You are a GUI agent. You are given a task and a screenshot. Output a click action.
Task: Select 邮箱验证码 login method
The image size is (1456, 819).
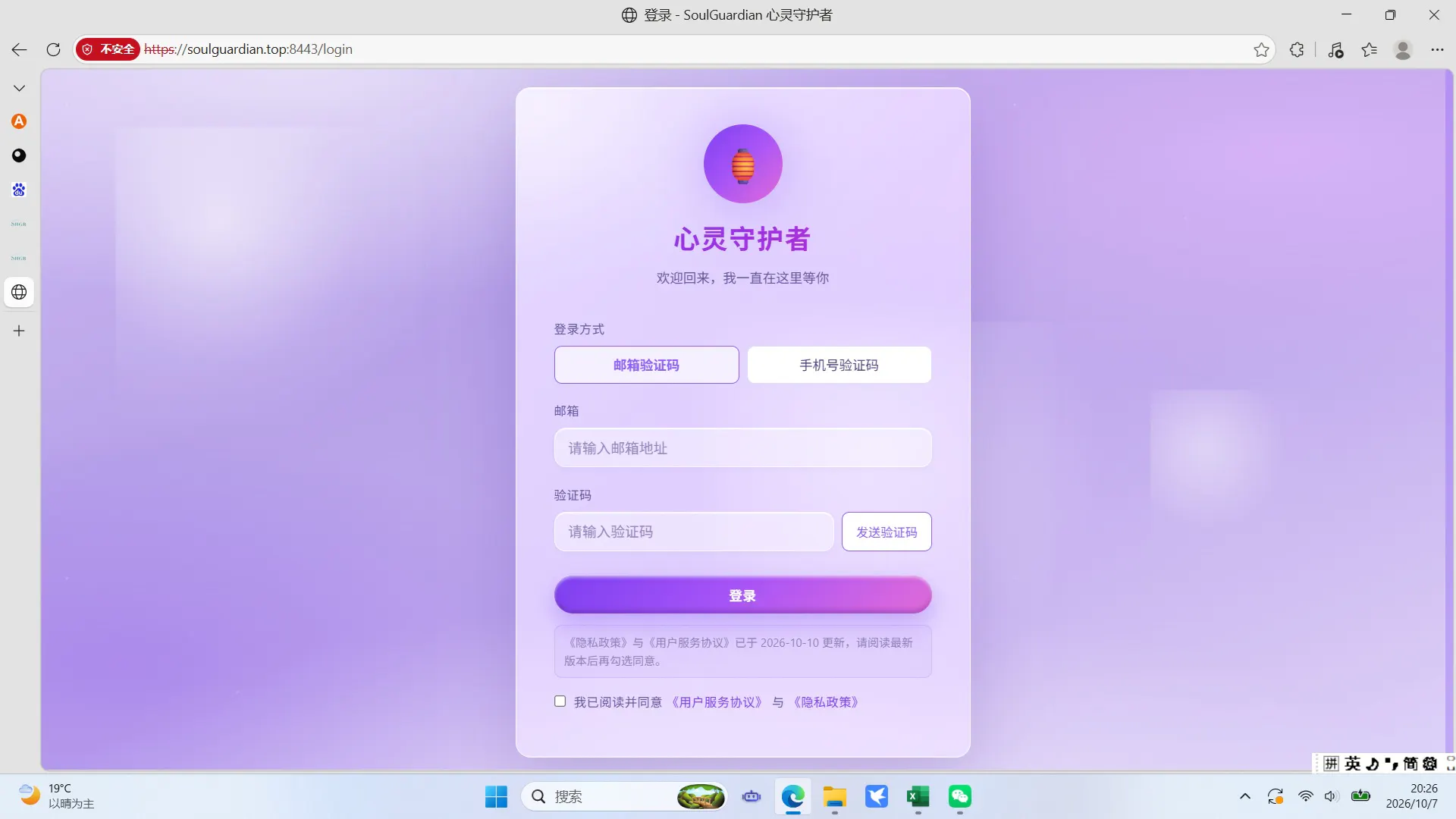click(x=646, y=365)
